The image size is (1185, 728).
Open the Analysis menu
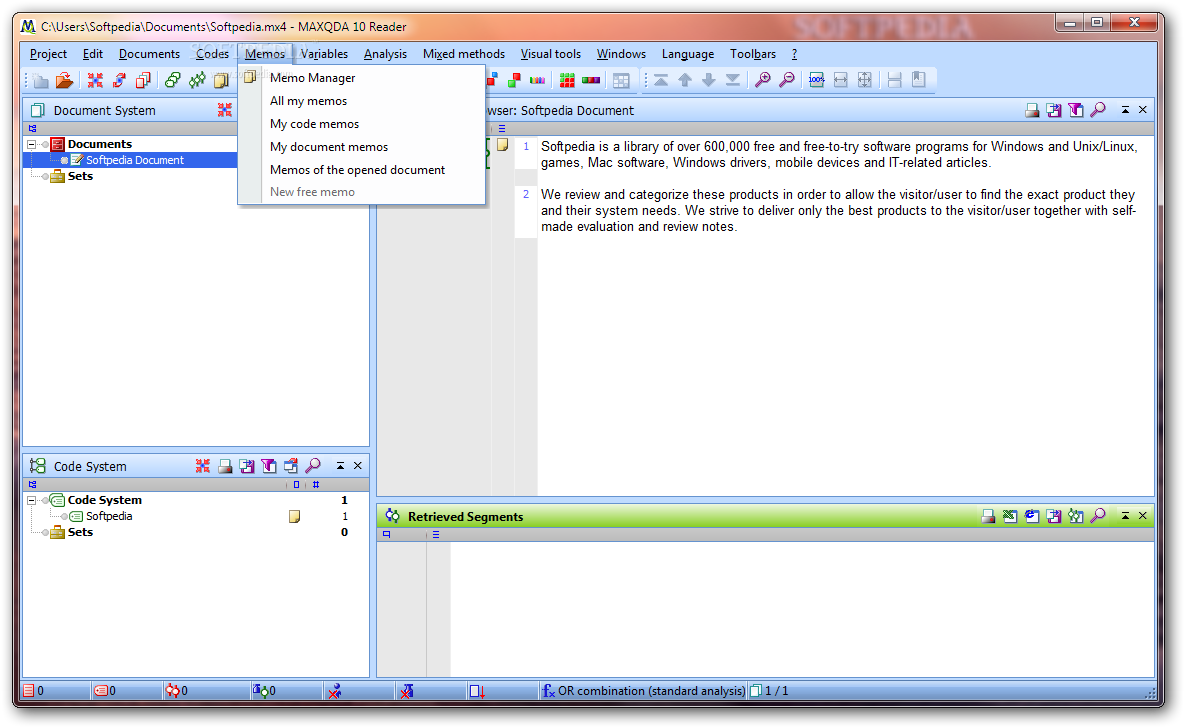click(x=385, y=54)
